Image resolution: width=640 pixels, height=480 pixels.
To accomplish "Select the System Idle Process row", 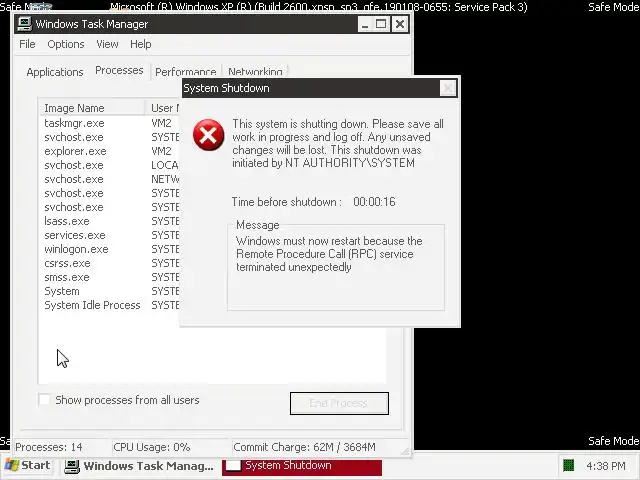I will coord(110,305).
